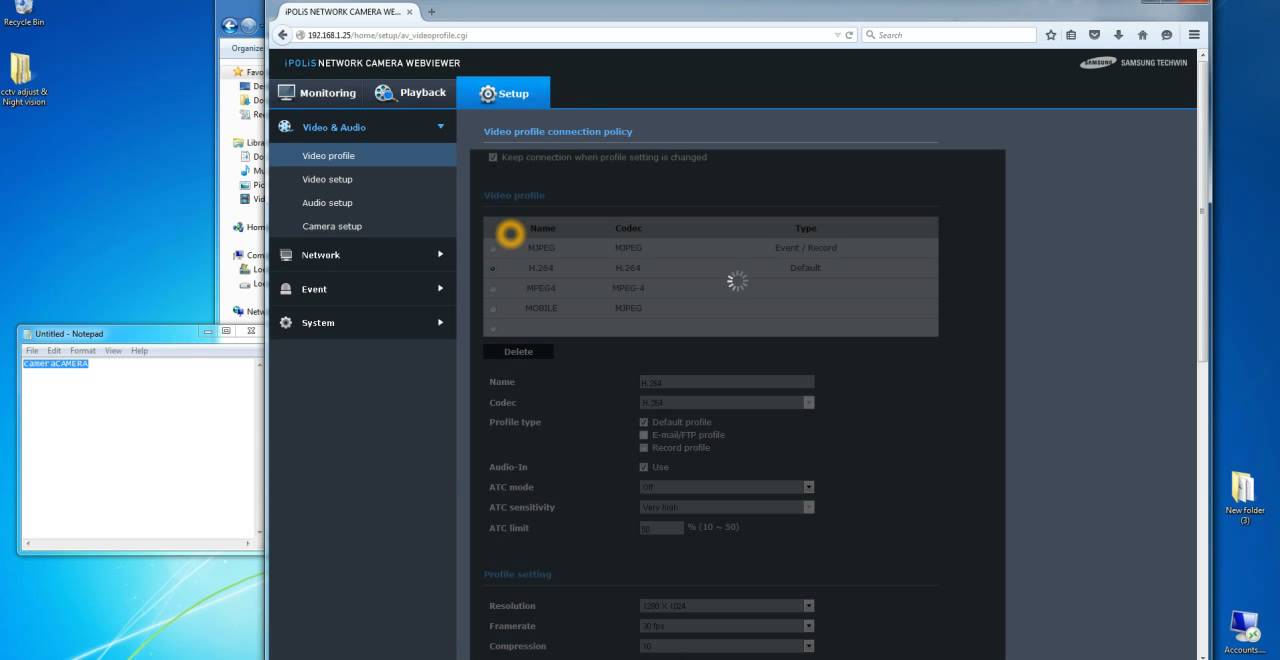
Task: Click the Event bell icon in sidebar
Action: [x=286, y=289]
